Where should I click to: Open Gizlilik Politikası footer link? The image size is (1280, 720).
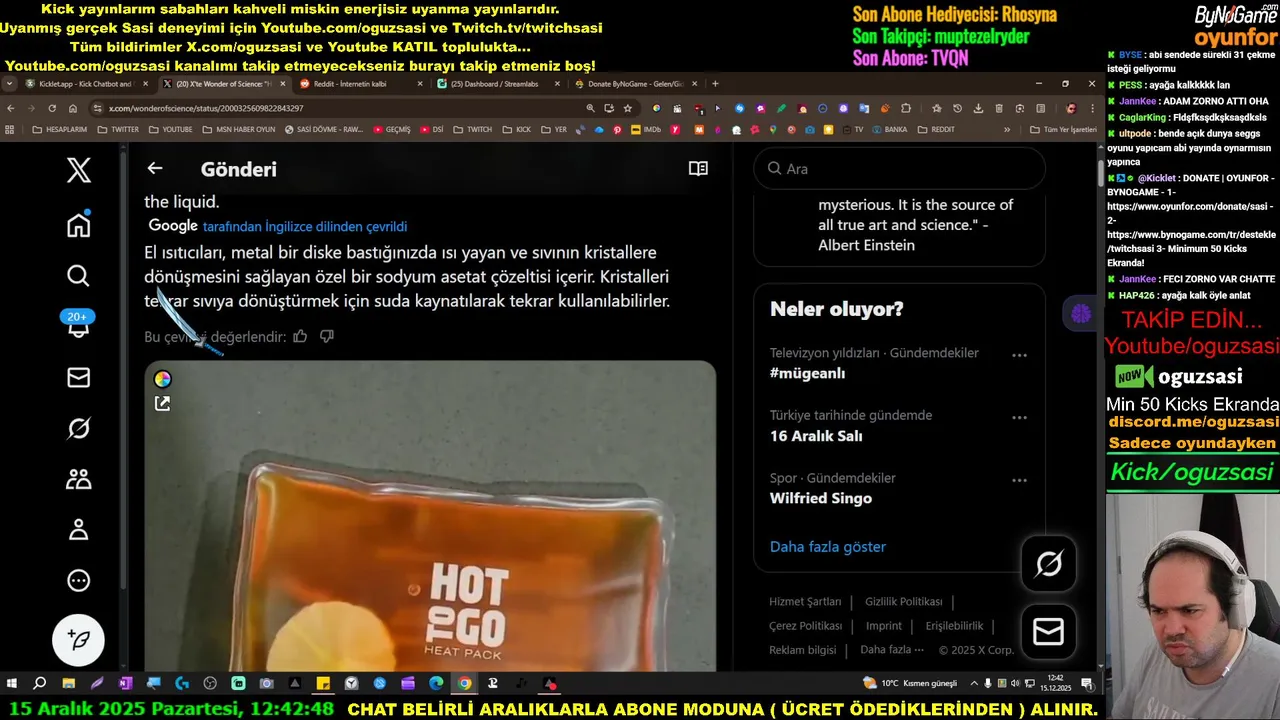903,601
